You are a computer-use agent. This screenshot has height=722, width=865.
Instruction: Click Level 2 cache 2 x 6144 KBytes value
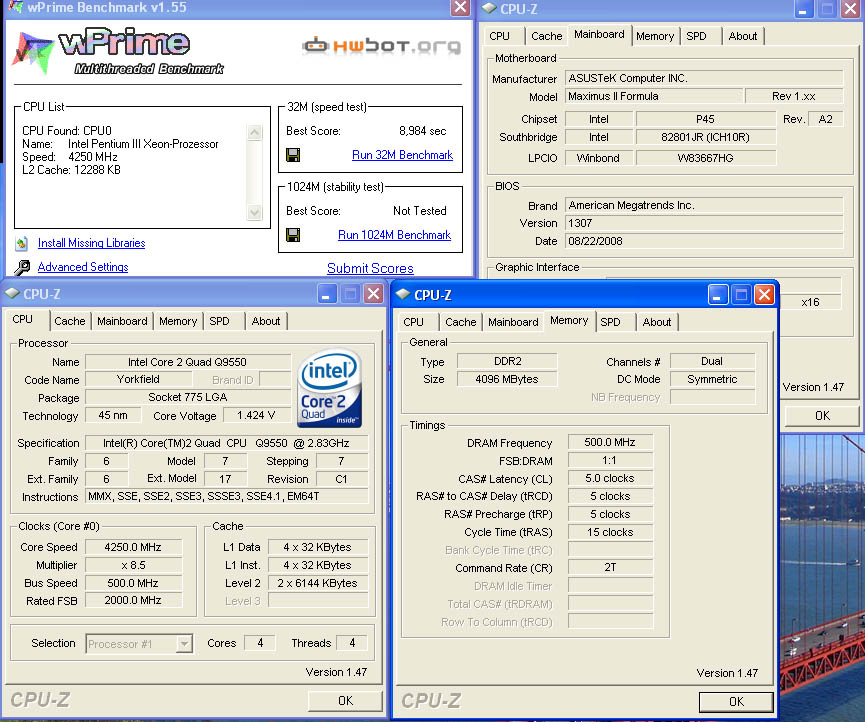coord(318,583)
